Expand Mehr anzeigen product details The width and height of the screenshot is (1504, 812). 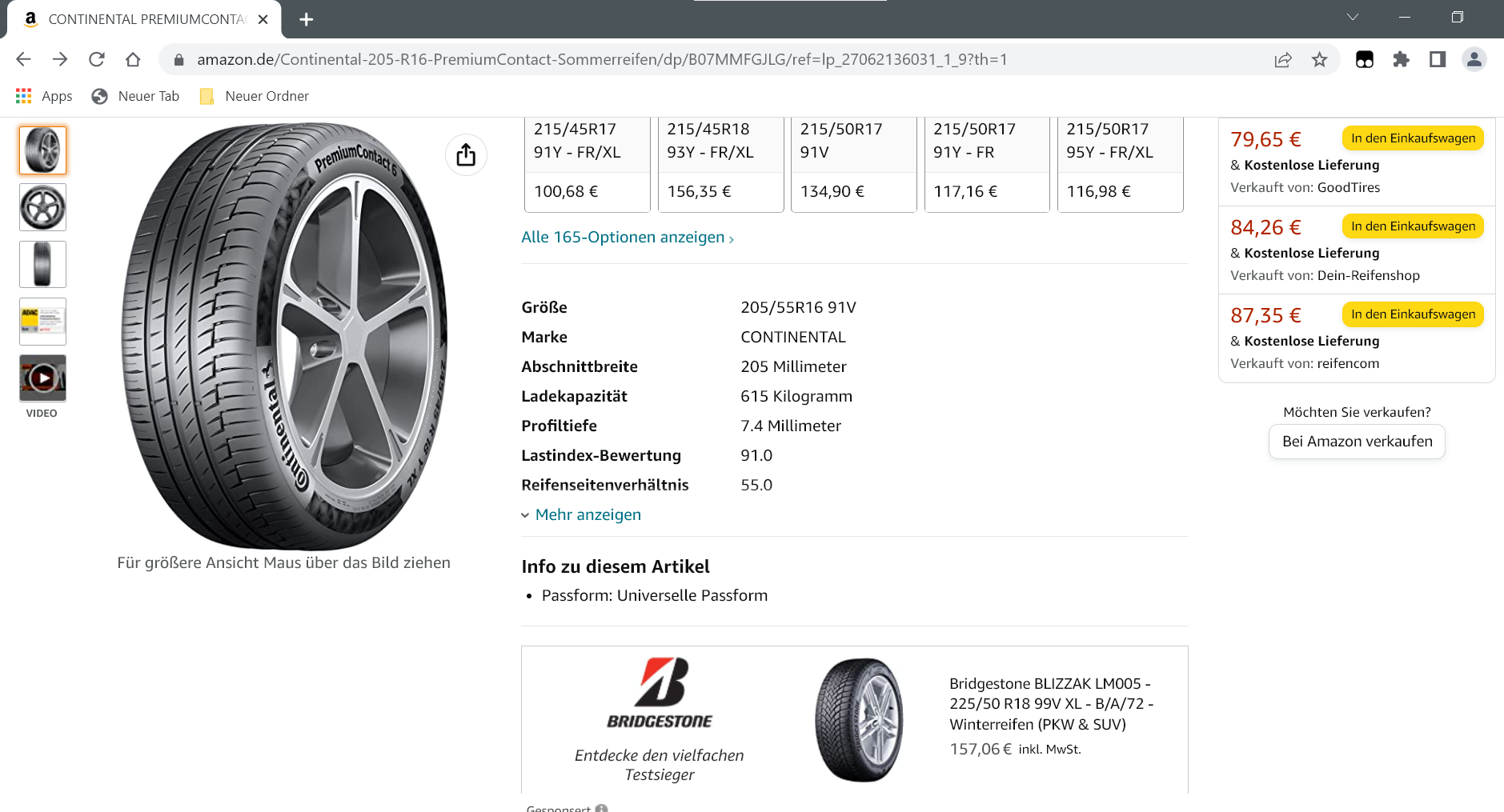pyautogui.click(x=588, y=514)
